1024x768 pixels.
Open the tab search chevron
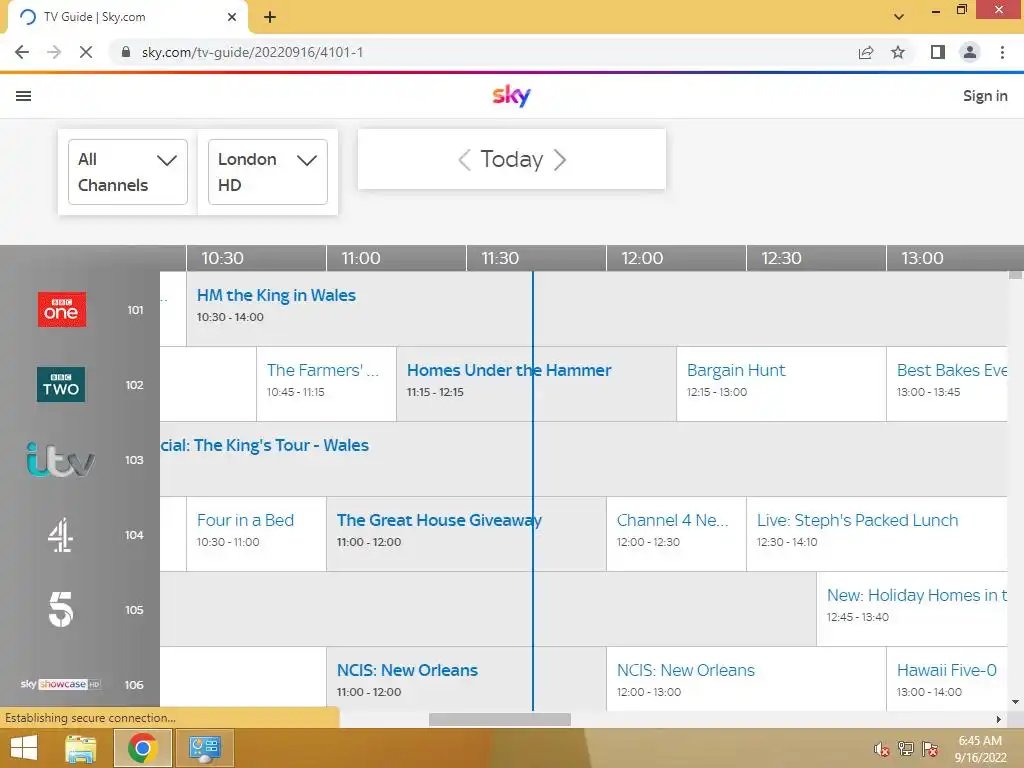(x=899, y=17)
